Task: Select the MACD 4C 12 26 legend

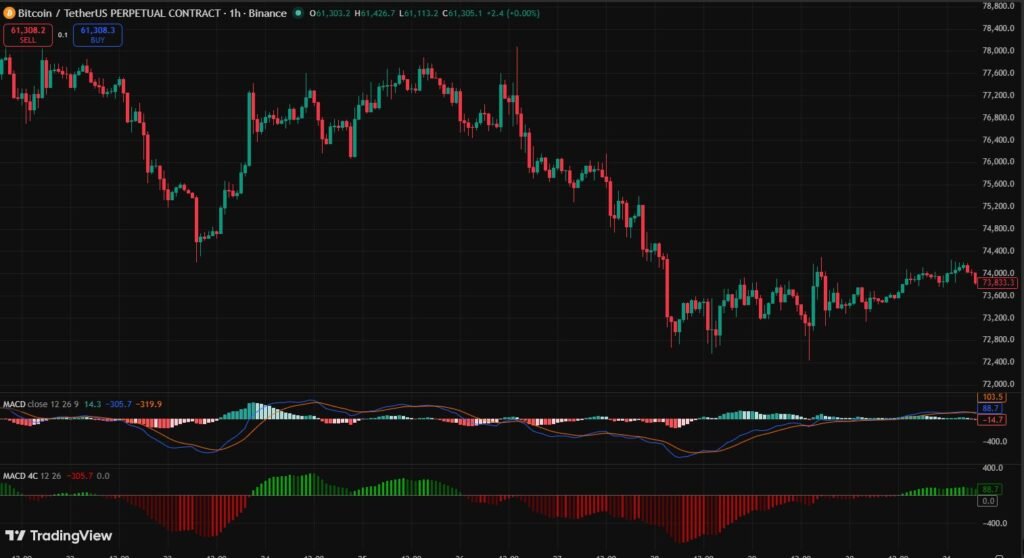Action: point(32,476)
